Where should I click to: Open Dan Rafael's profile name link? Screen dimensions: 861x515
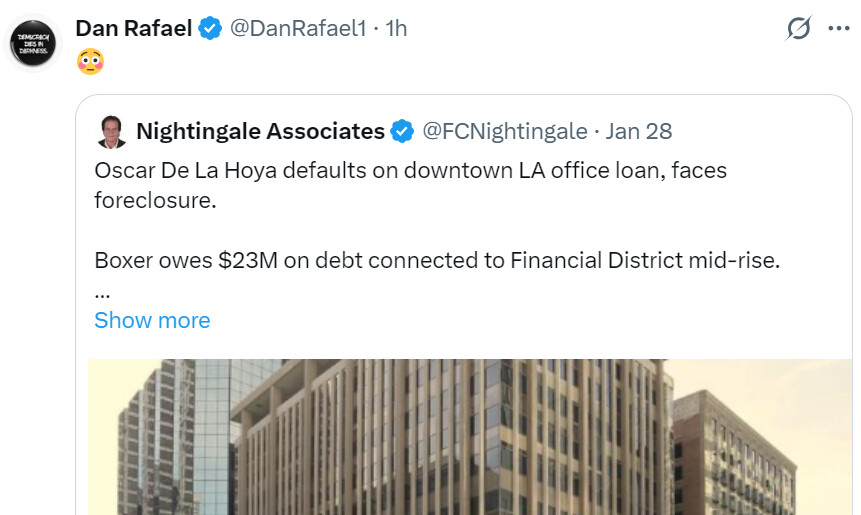click(134, 29)
